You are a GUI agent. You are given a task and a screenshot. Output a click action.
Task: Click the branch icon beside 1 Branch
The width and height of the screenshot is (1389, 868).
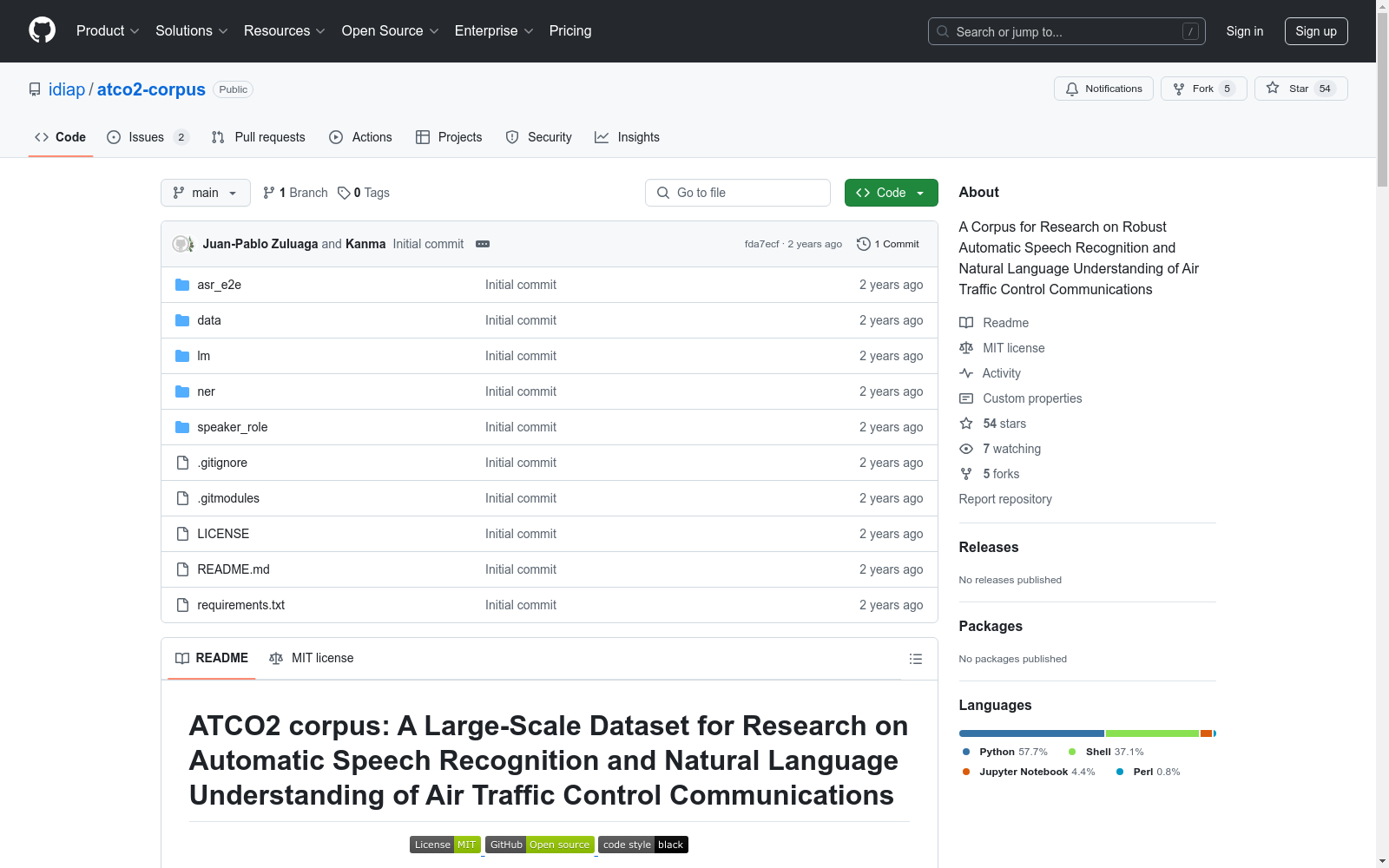[x=269, y=193]
